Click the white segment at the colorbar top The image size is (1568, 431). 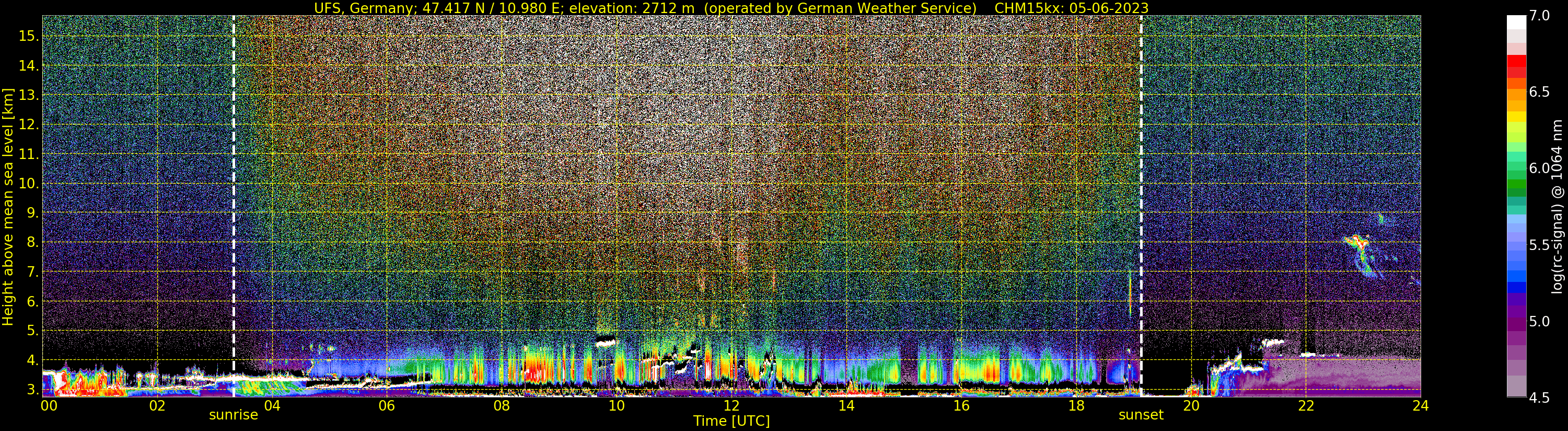pos(1516,22)
